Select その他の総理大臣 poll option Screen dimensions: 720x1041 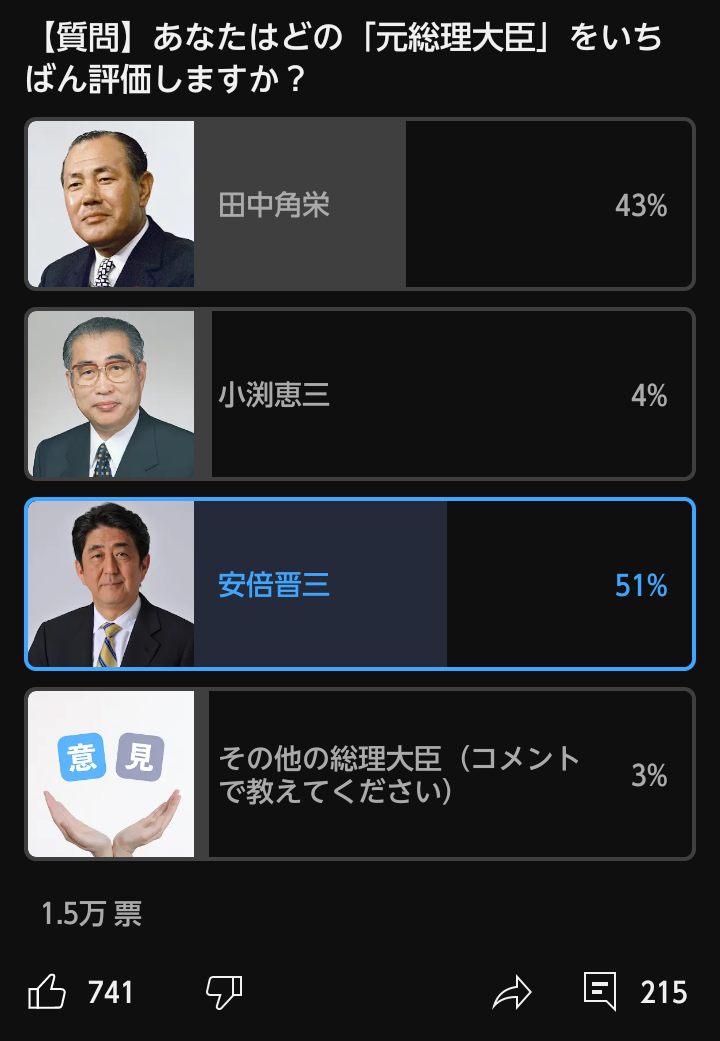tap(400, 775)
